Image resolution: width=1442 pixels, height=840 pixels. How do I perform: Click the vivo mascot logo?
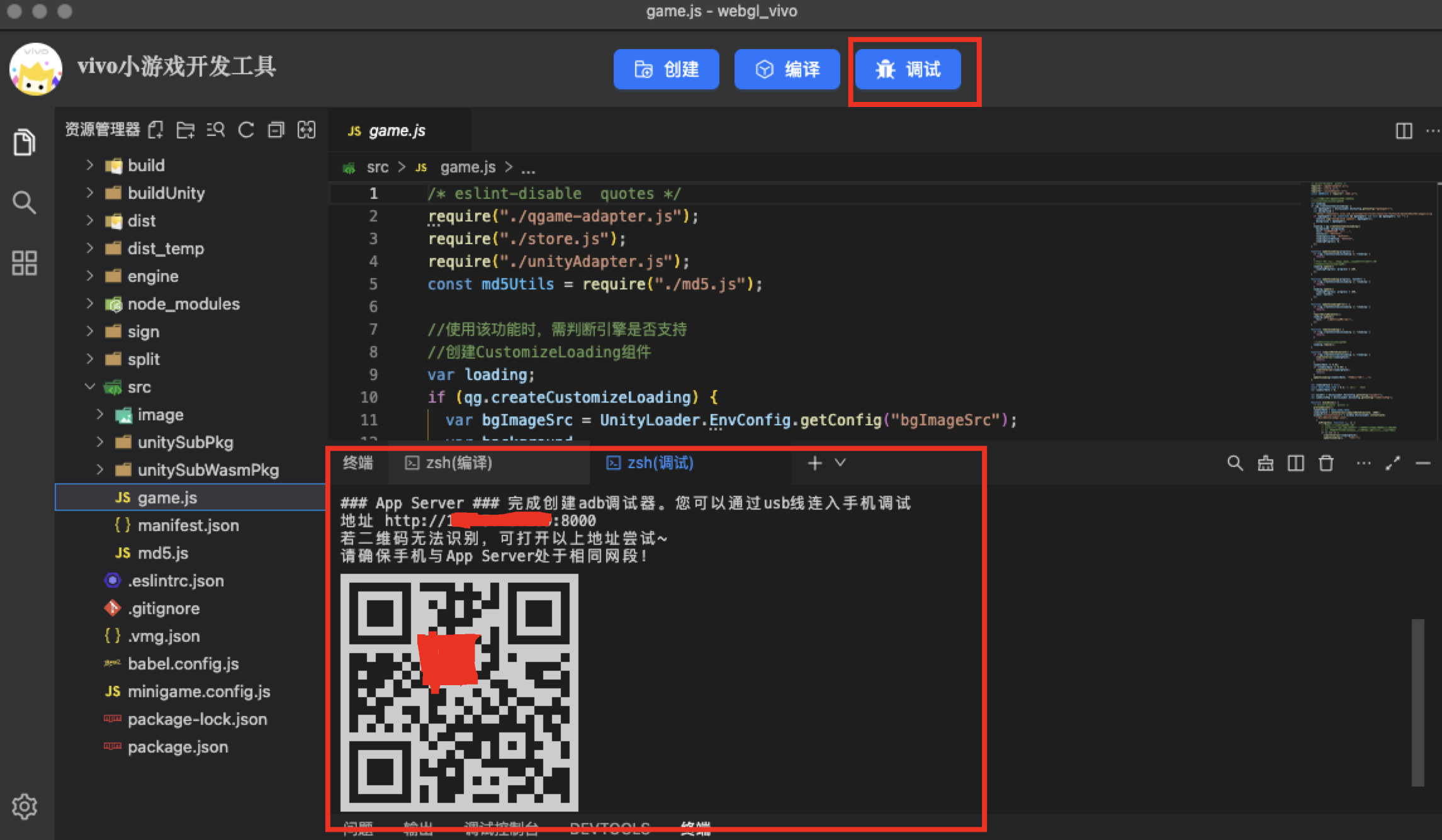(36, 69)
